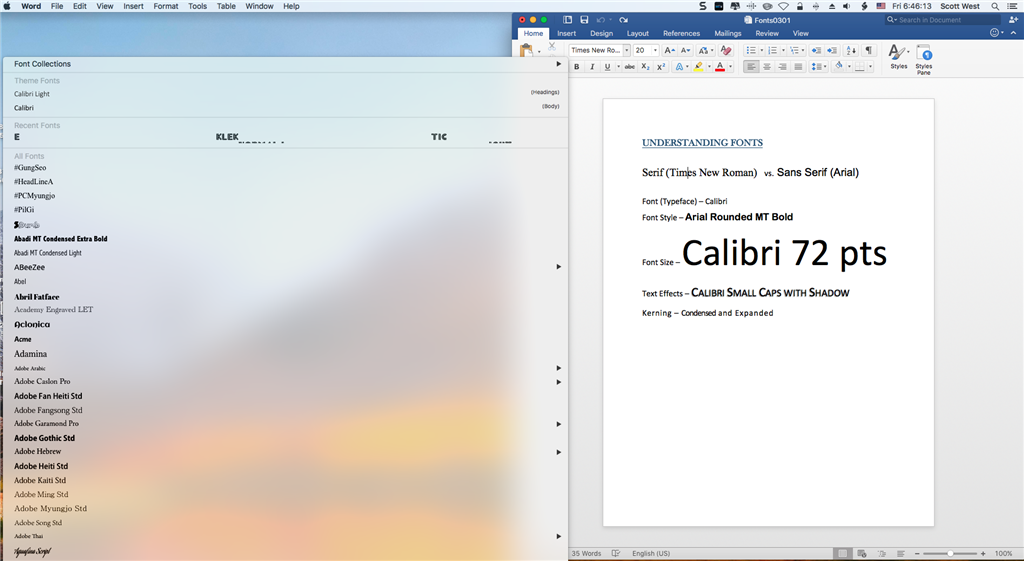The image size is (1024, 561).
Task: Collapse the ribbon with the chevron
Action: pos(1014,33)
